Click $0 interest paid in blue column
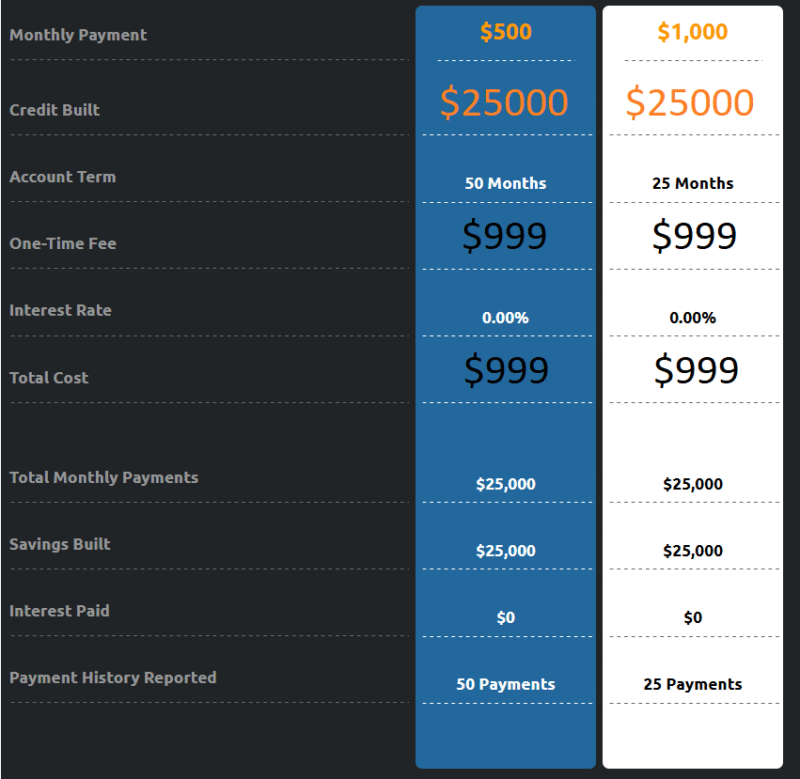 point(506,617)
